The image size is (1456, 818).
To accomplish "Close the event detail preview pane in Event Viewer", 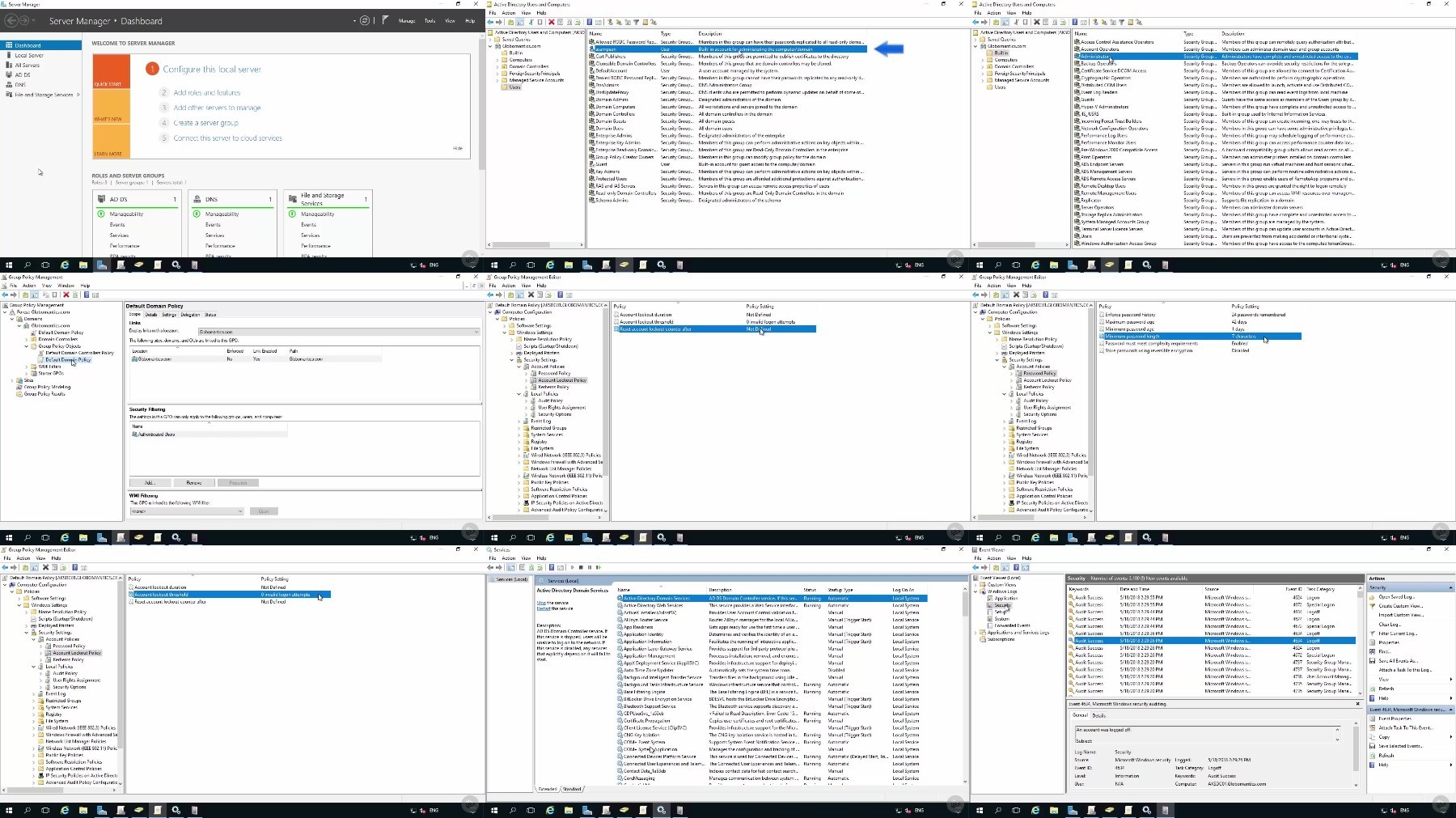I will click(1357, 704).
